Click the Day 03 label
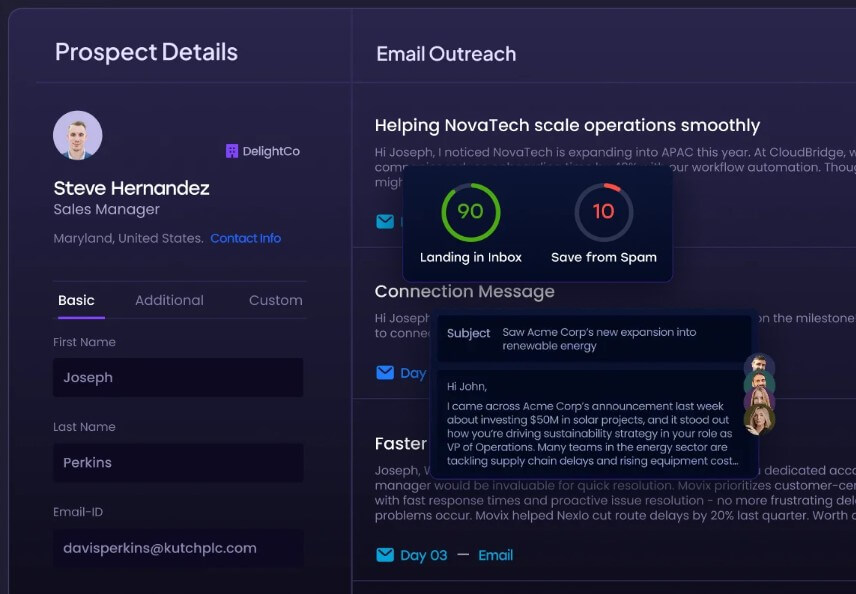Screen dimensions: 856x594 click(x=424, y=555)
